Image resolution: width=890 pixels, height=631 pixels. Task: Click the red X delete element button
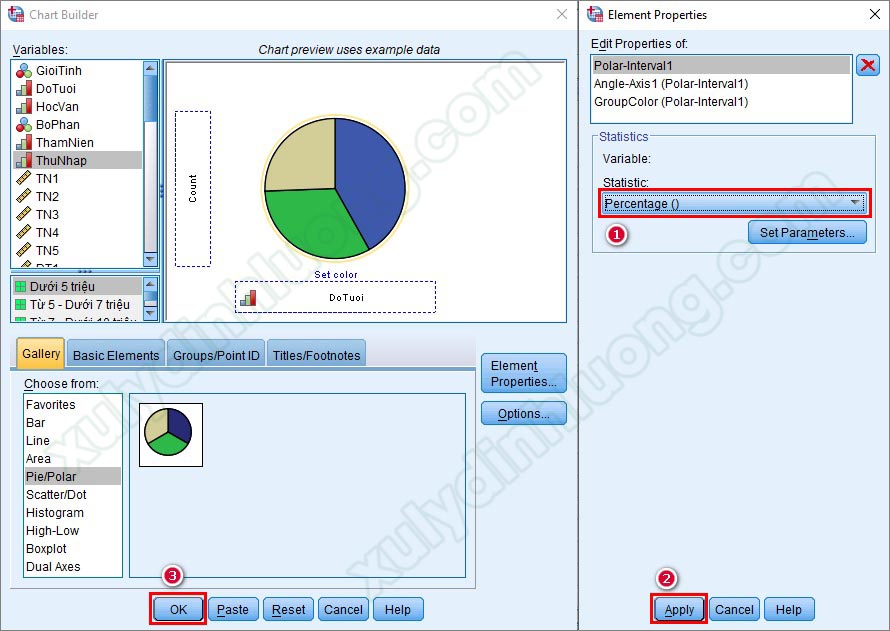868,66
